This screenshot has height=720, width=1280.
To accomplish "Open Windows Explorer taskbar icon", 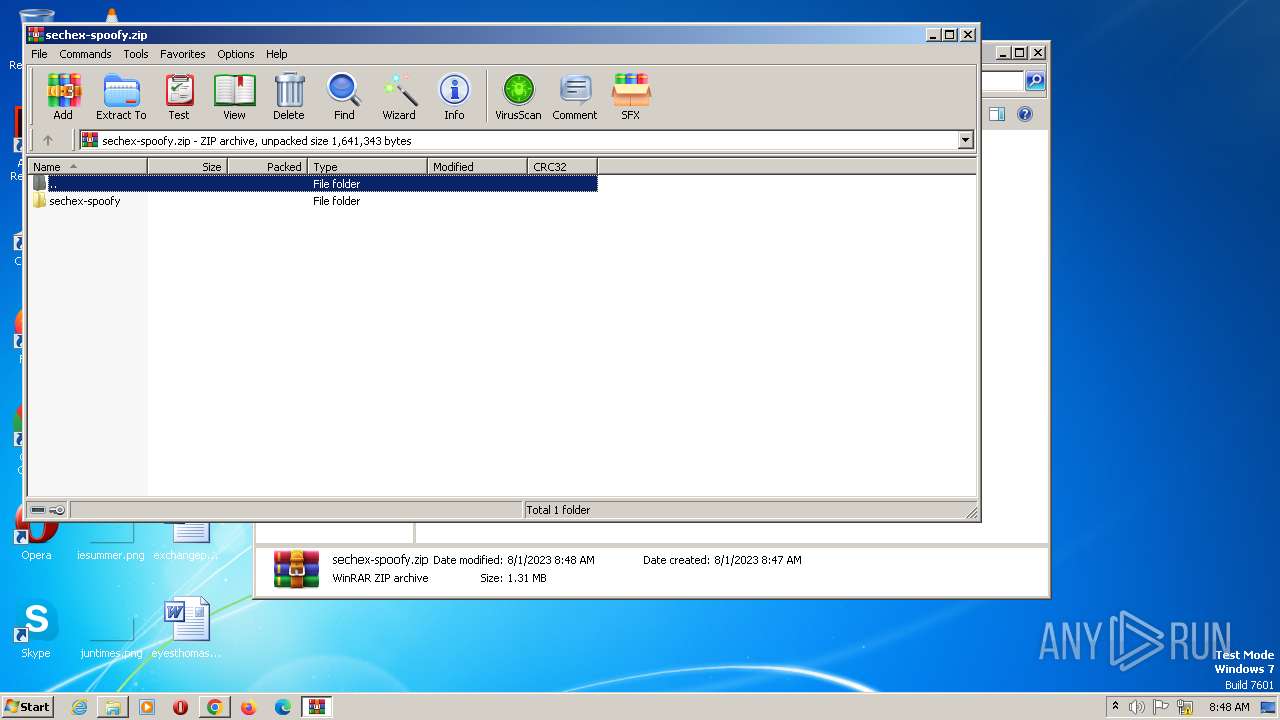I will pos(113,707).
